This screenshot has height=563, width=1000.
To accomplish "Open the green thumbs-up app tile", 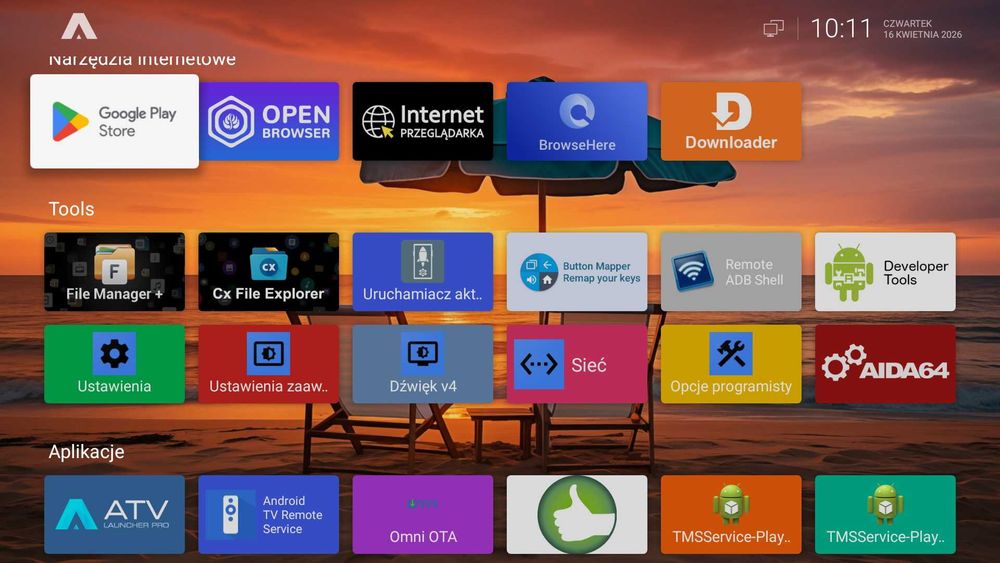I will tap(577, 515).
